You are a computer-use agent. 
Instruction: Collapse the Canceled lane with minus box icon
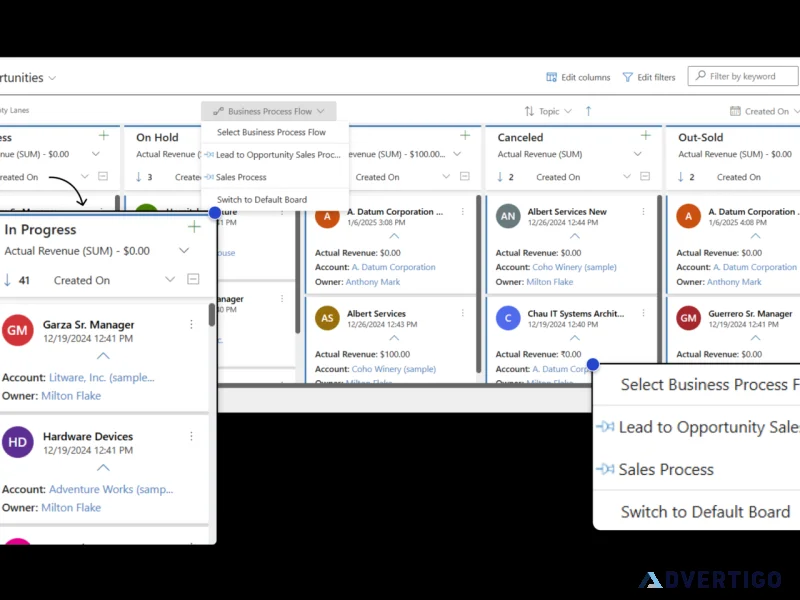(645, 176)
